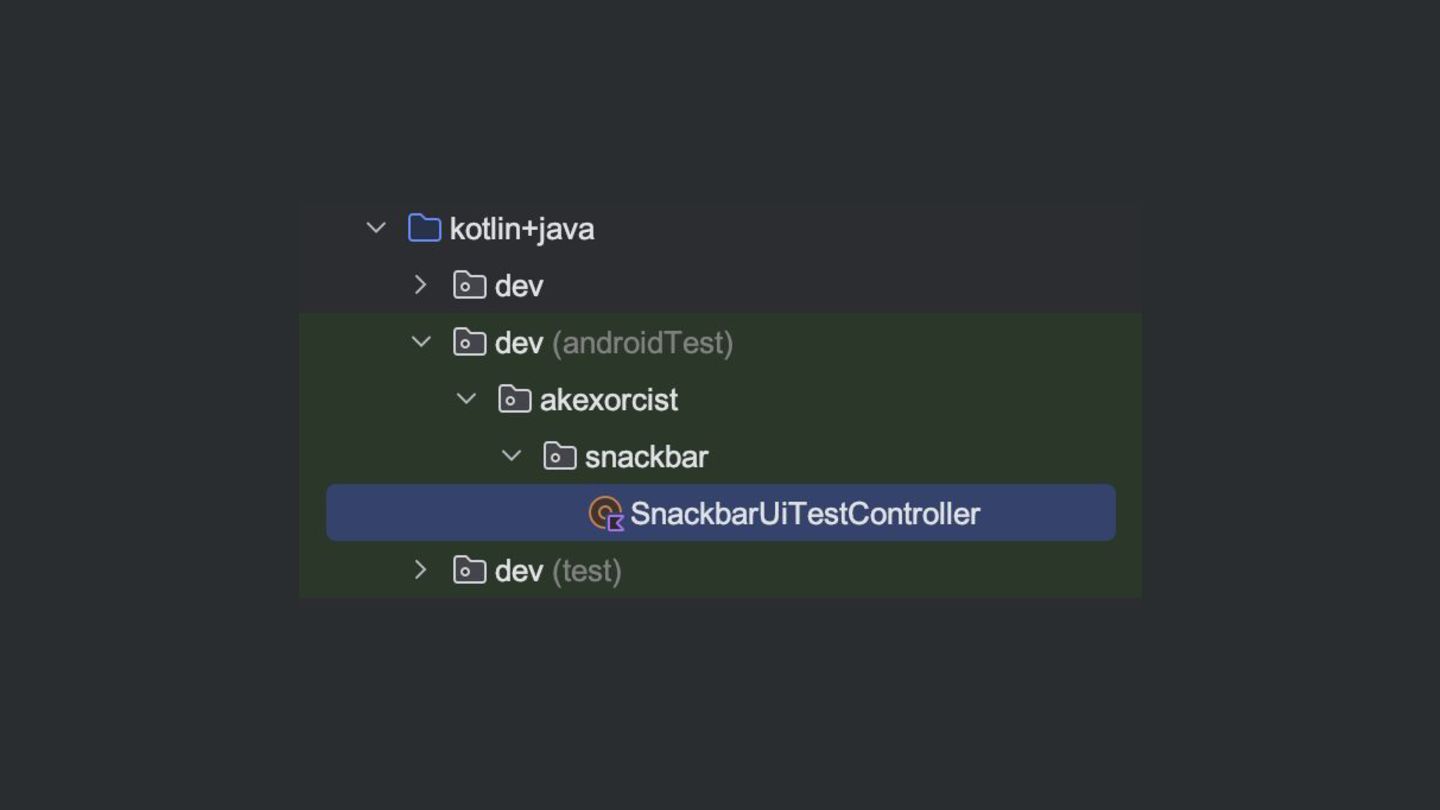Select the snackbar package name
Screen dimensions: 1440x810
tap(646, 457)
